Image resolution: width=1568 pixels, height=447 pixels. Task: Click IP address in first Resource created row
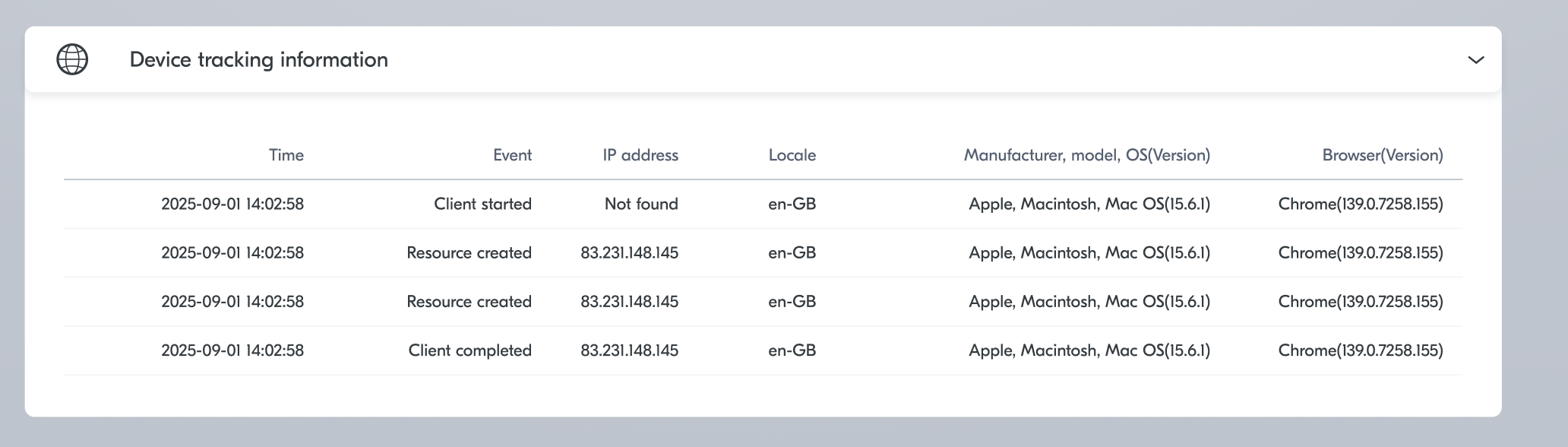click(x=629, y=252)
